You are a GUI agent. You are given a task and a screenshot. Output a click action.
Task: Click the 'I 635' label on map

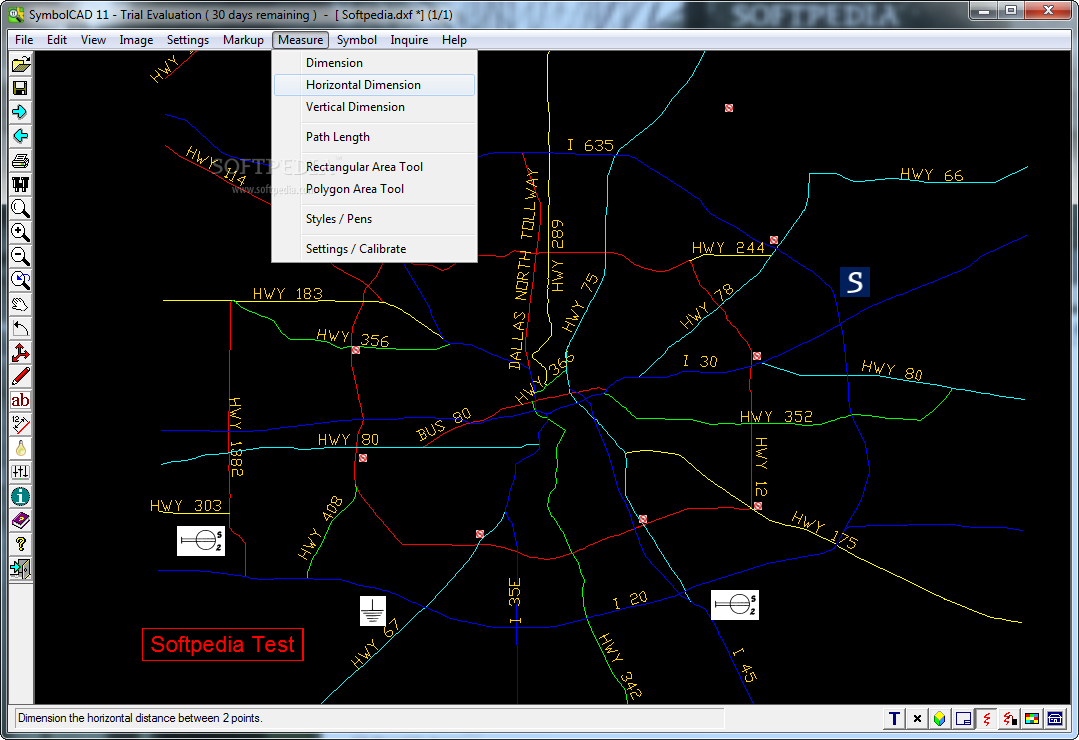(590, 145)
